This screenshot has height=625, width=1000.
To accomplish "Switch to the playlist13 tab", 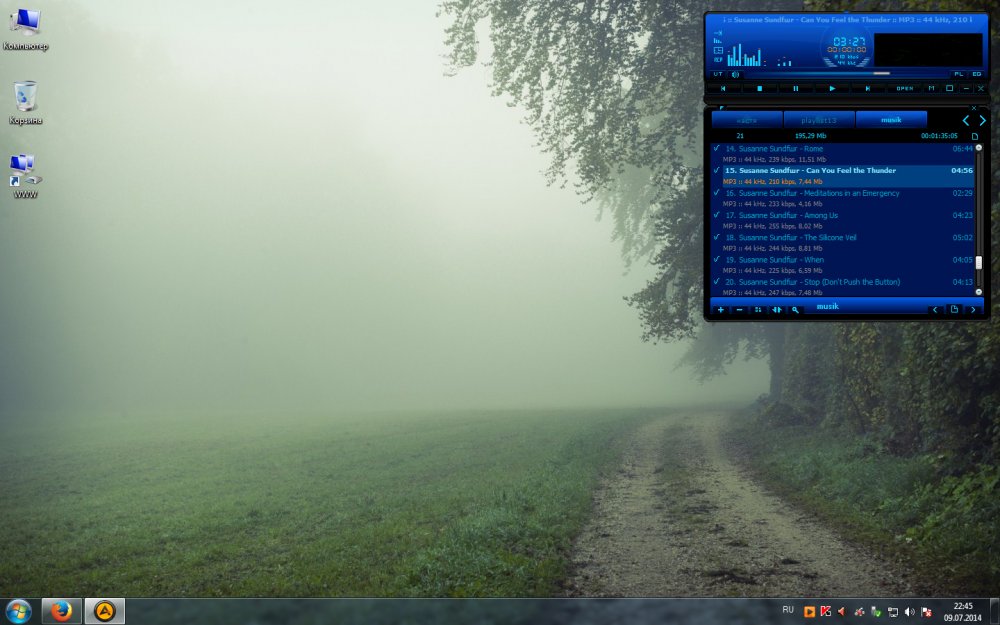I will [x=819, y=120].
